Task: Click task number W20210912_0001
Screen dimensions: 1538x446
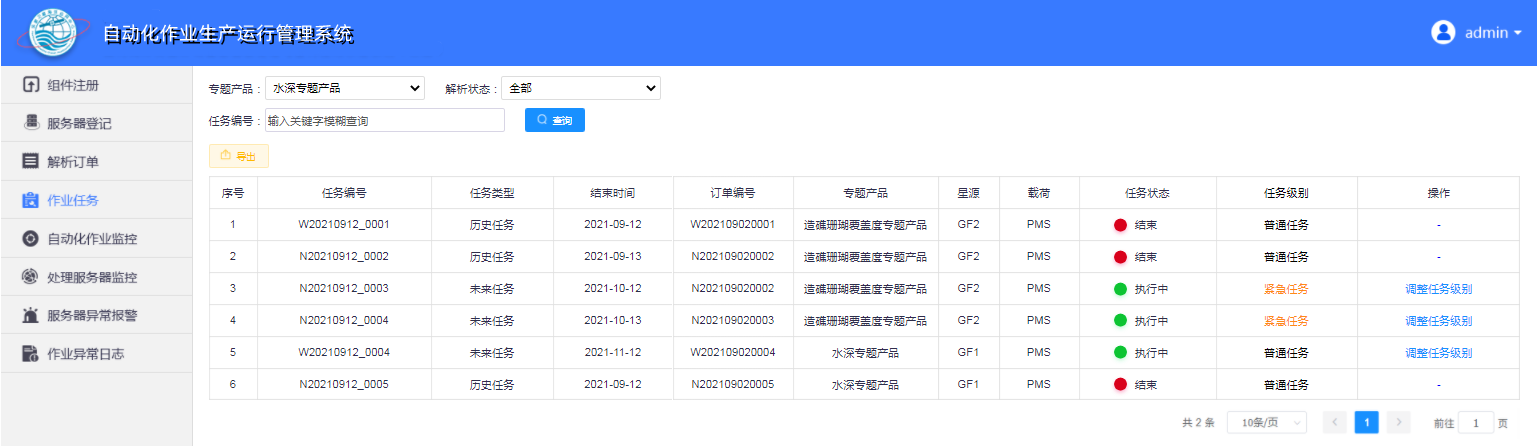Action: click(x=344, y=224)
